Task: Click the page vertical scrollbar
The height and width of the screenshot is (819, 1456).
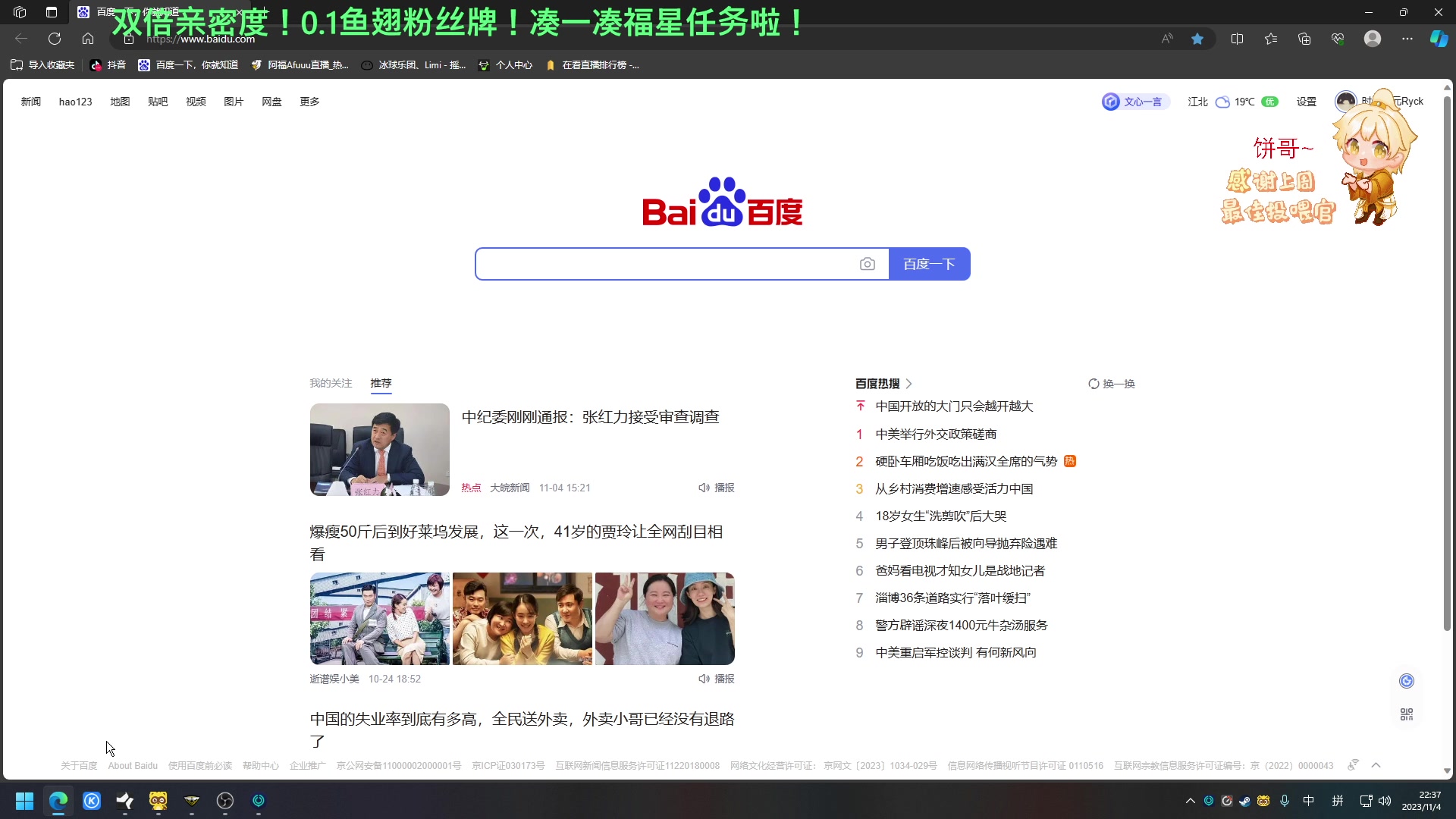Action: click(x=1447, y=362)
